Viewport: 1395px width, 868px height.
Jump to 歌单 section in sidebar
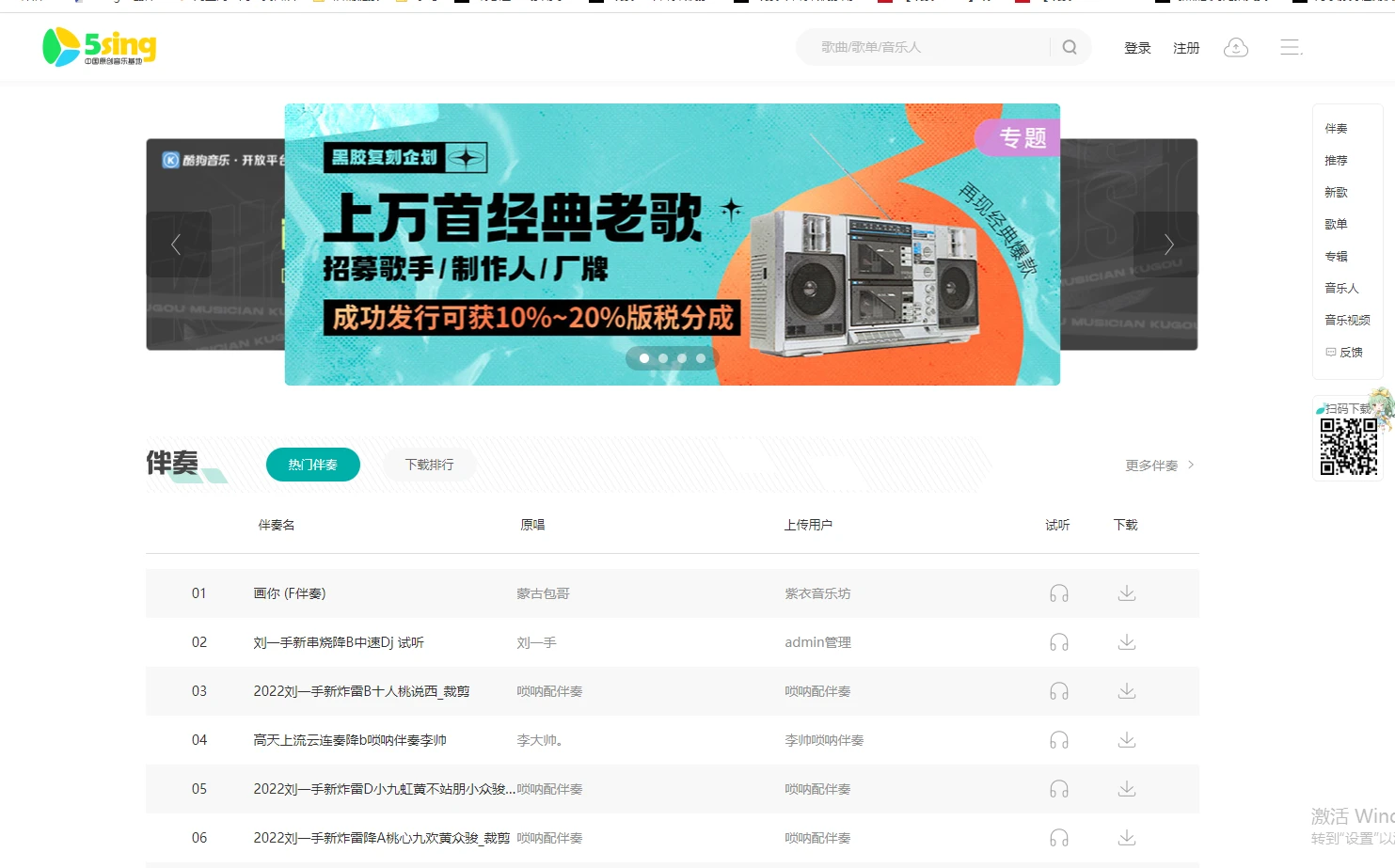coord(1336,225)
